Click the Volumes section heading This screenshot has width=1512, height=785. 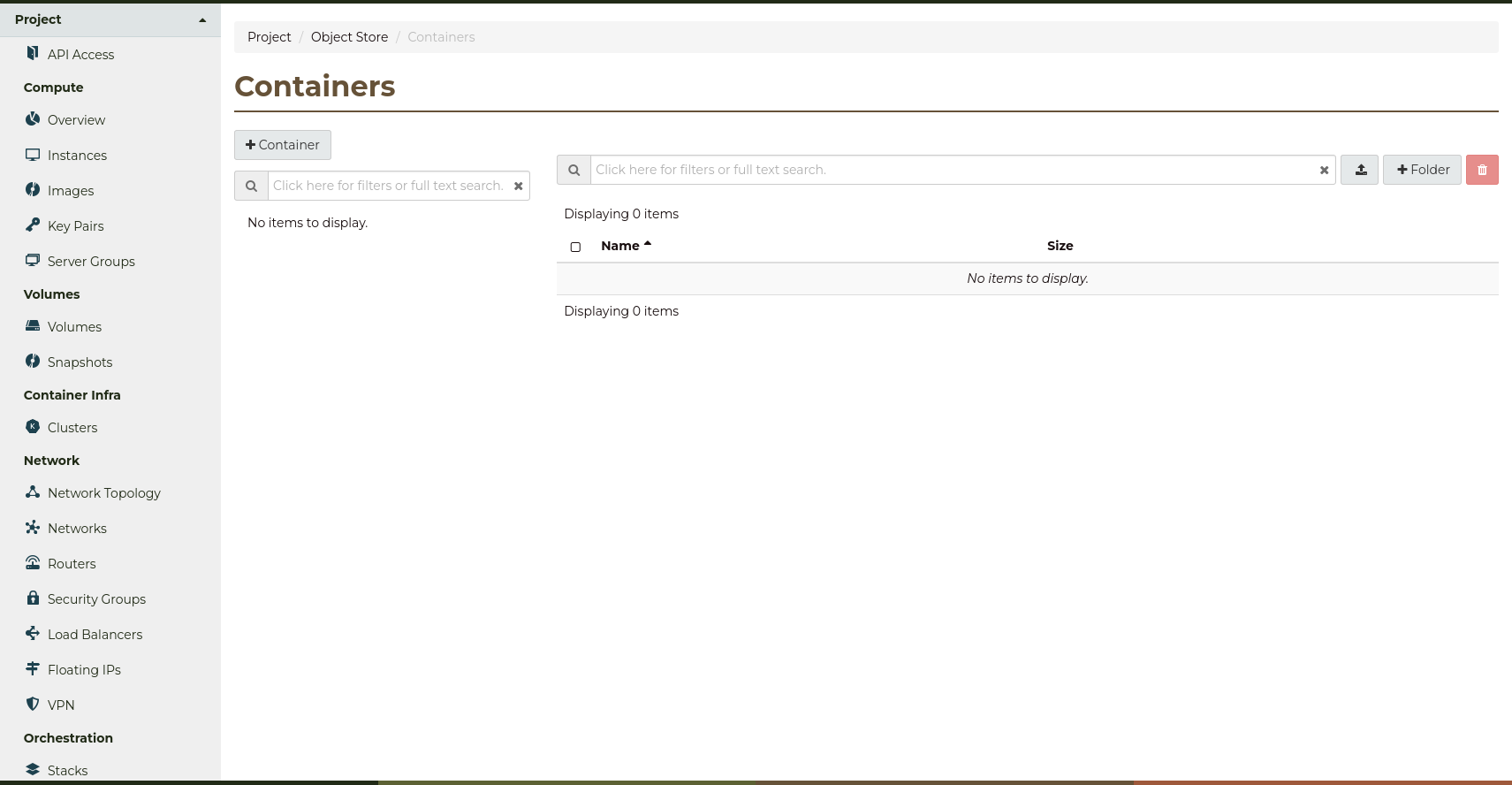coord(51,294)
